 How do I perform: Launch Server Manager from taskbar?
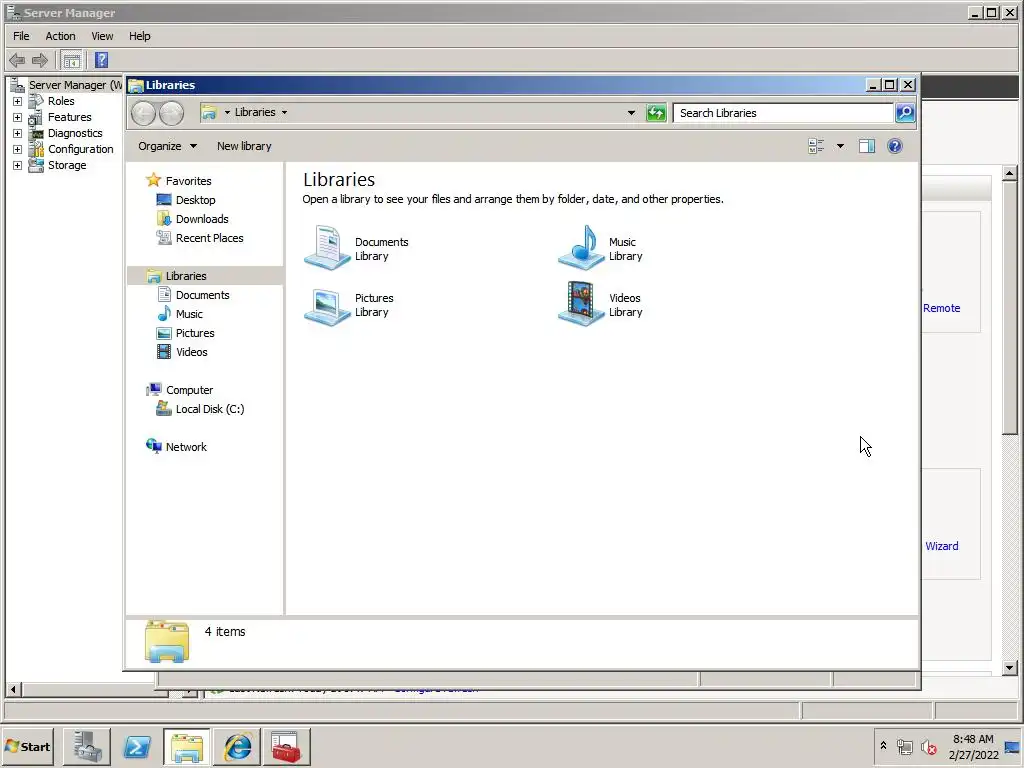pos(87,746)
